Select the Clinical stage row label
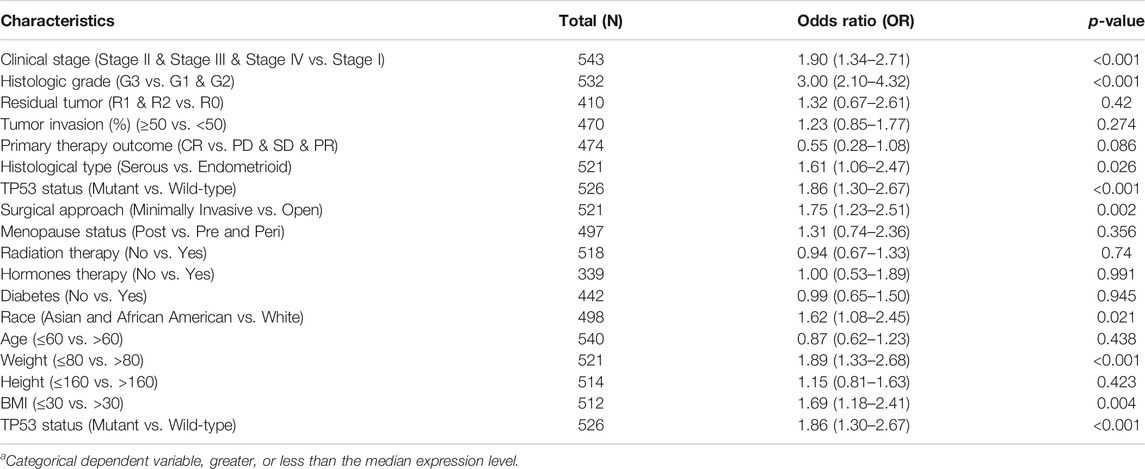 (193, 60)
